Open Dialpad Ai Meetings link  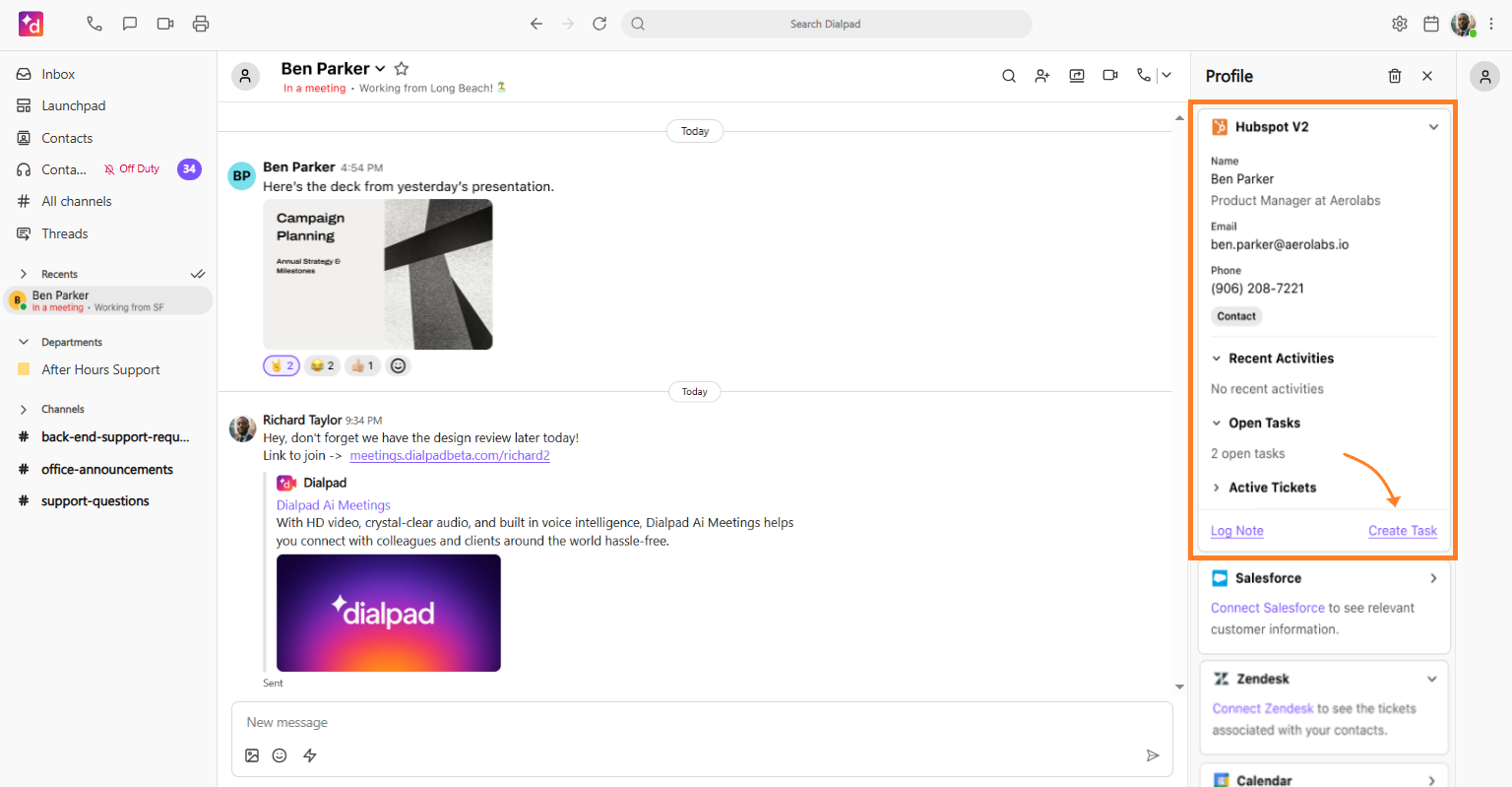point(333,504)
